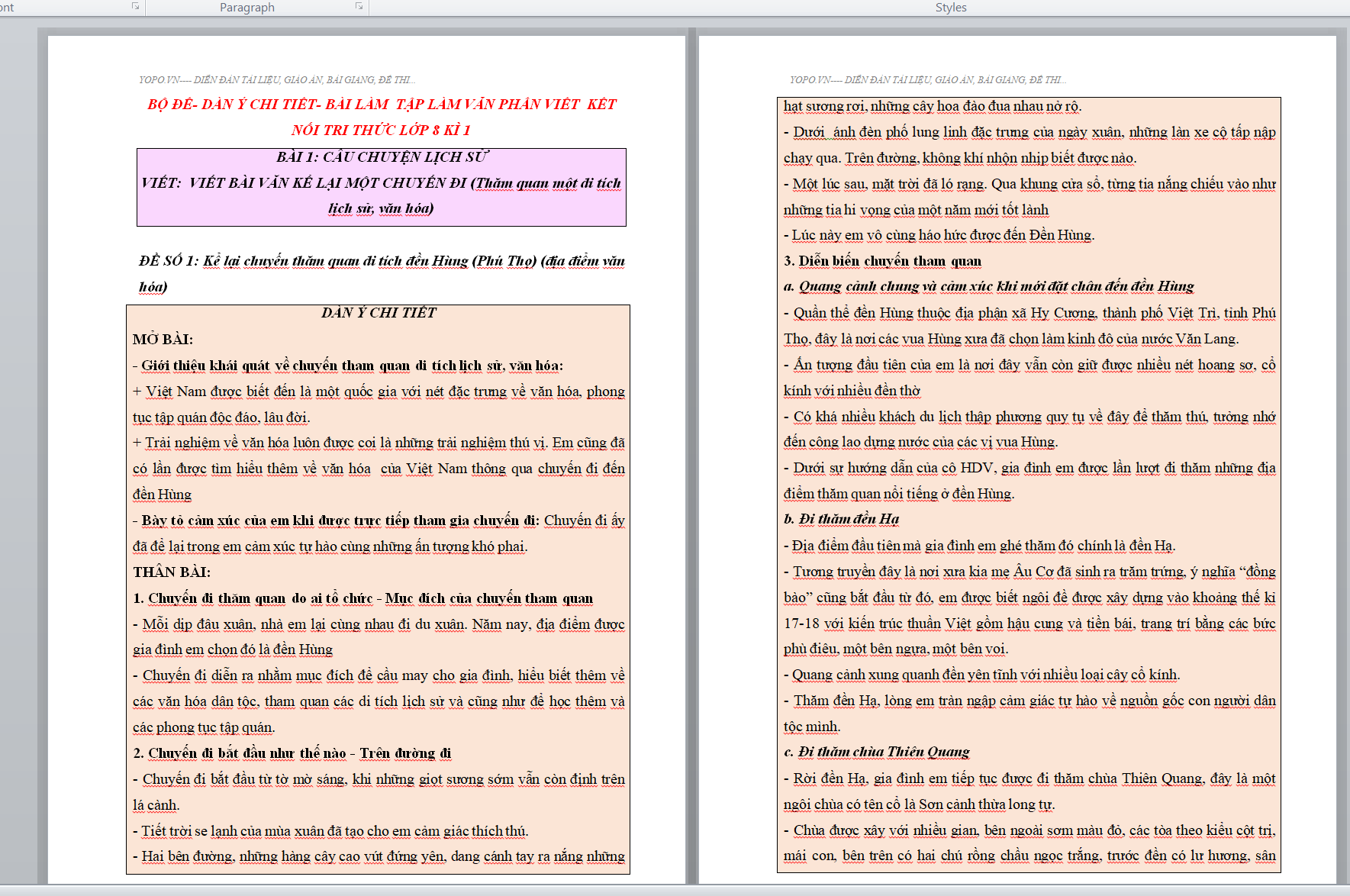Click the YOPO.VN header on the second page
Screen dimensions: 1350x896
pyautogui.click(x=928, y=79)
